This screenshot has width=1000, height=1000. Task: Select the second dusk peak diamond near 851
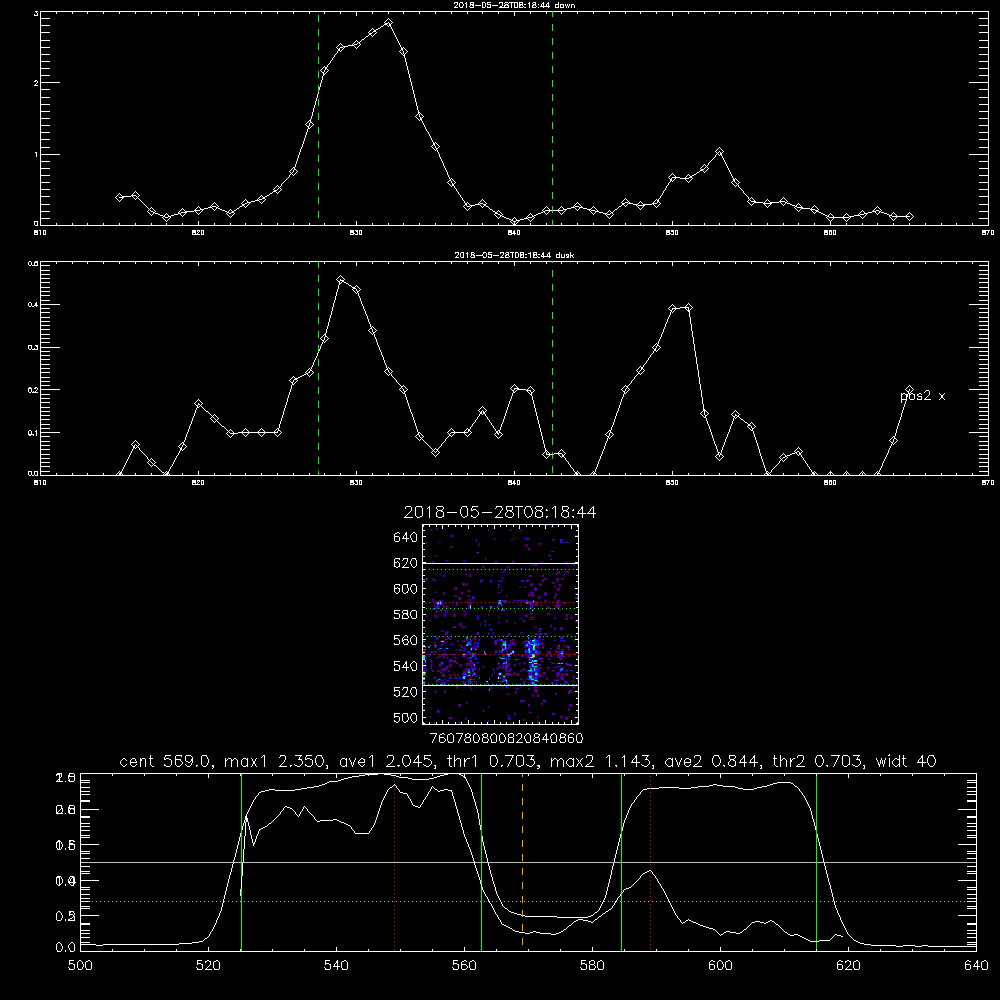point(688,307)
